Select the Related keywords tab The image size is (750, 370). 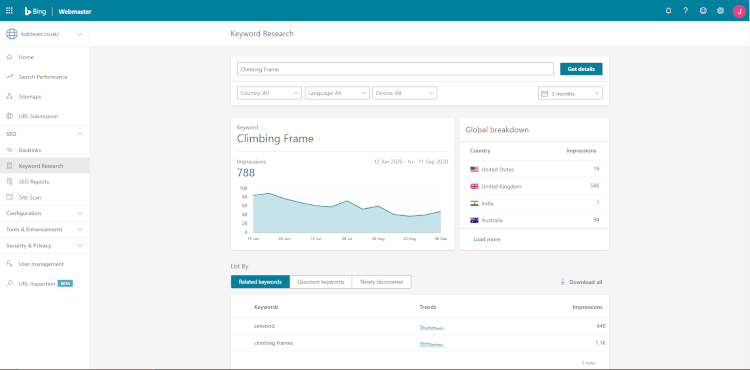point(260,282)
